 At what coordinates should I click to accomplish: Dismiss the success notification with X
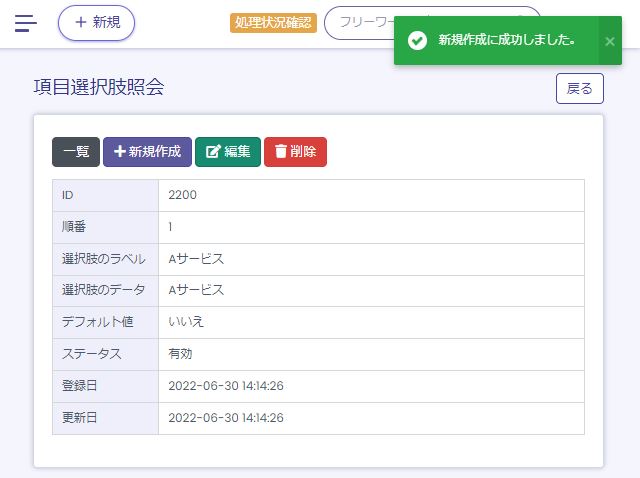coord(609,41)
